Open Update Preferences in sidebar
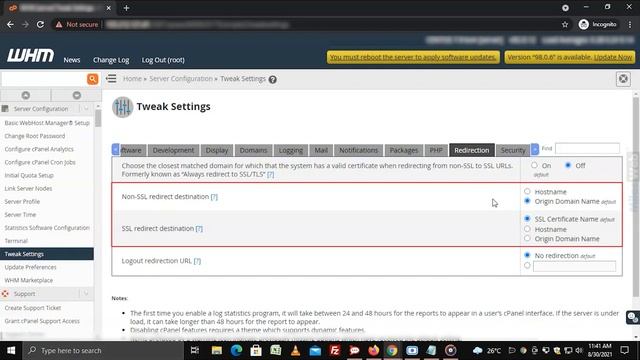The height and width of the screenshot is (360, 640). coord(31,267)
